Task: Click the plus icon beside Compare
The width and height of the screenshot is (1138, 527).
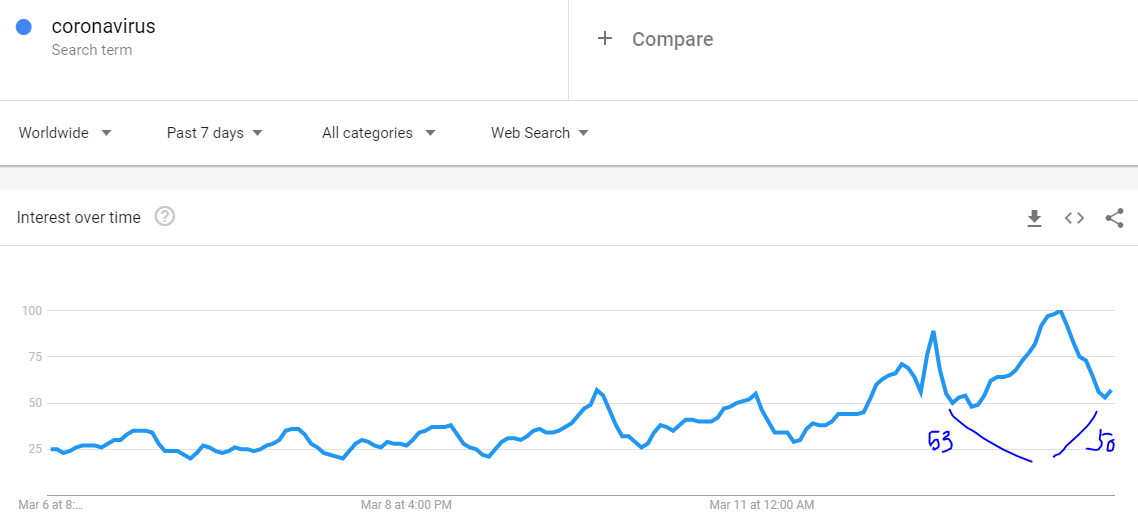Action: (x=605, y=38)
